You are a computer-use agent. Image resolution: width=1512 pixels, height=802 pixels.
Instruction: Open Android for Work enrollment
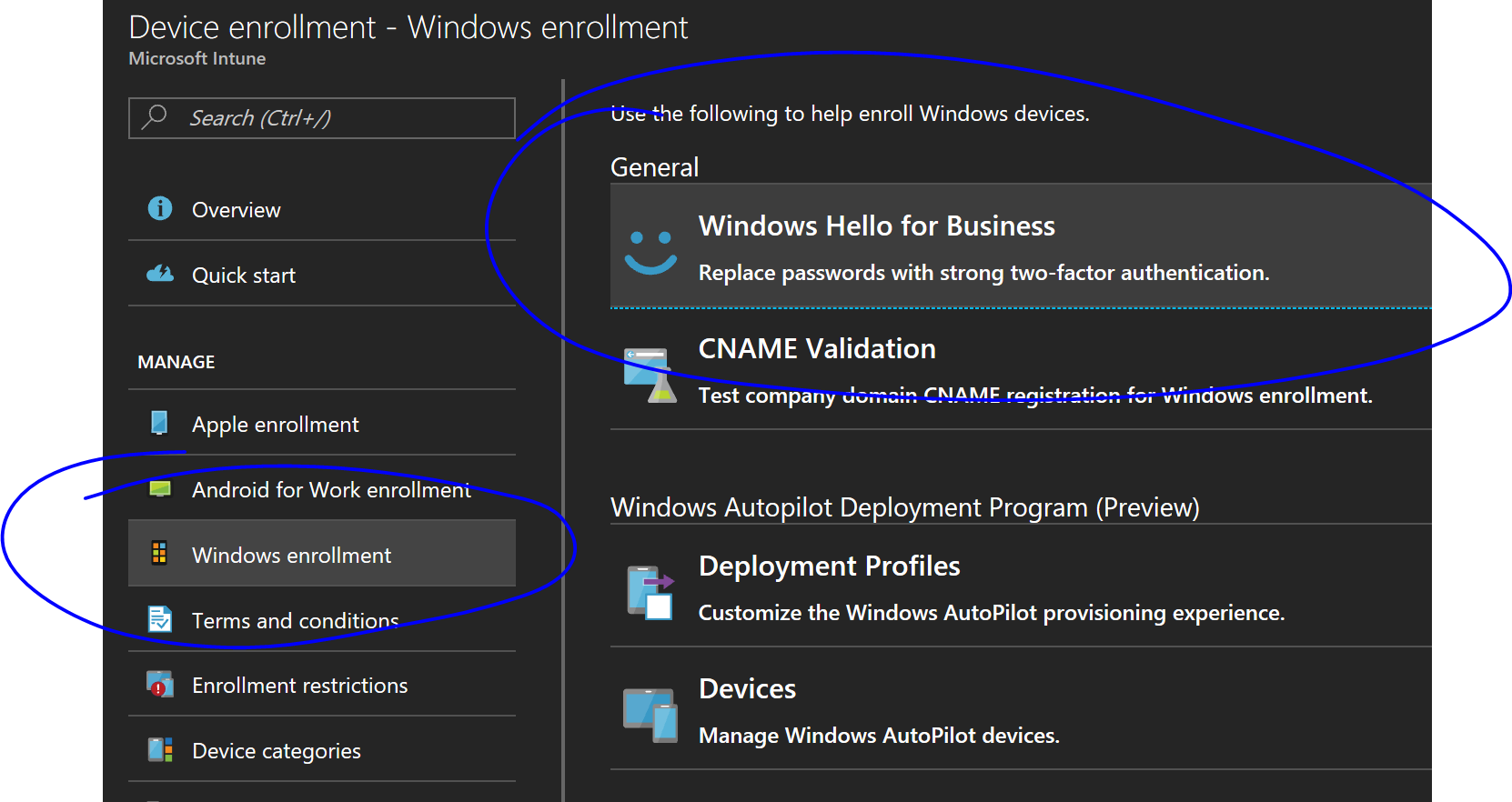point(322,489)
